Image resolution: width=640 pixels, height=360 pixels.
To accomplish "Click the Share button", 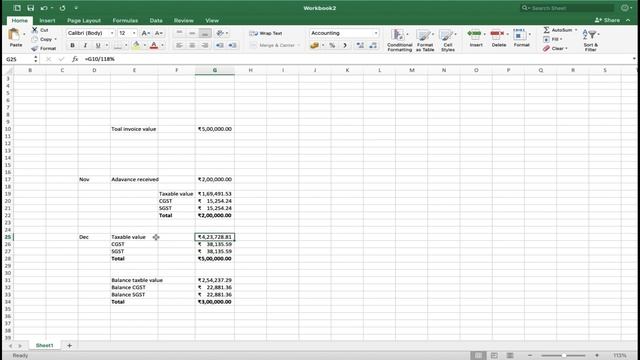I will tap(607, 20).
